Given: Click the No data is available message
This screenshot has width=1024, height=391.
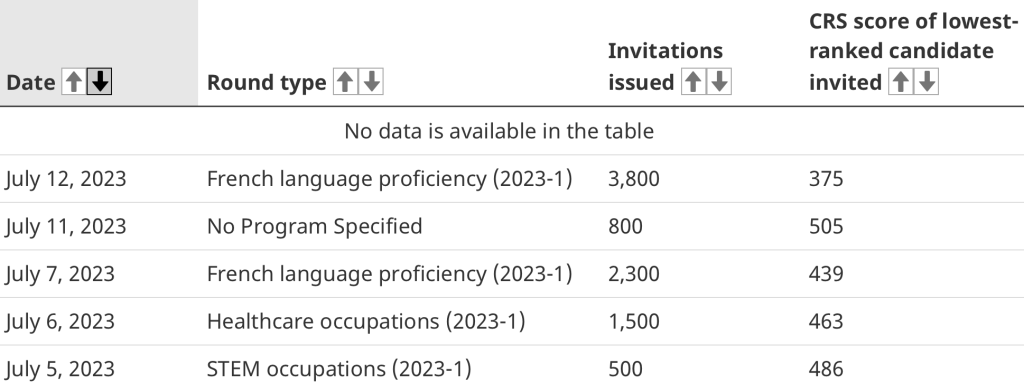Looking at the screenshot, I should [499, 131].
